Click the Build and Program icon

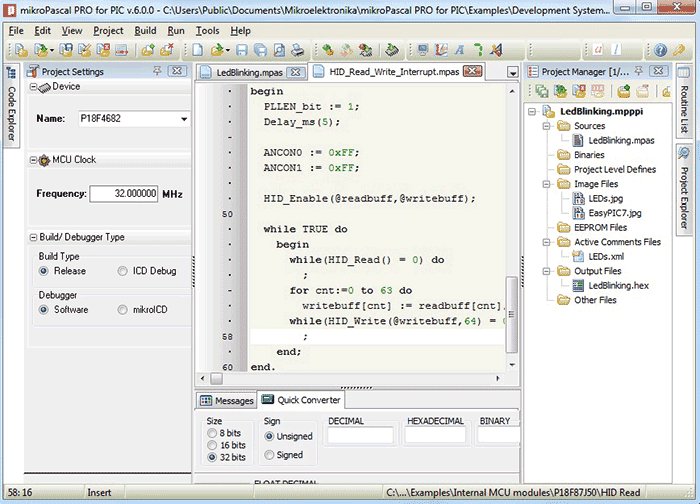(x=365, y=50)
